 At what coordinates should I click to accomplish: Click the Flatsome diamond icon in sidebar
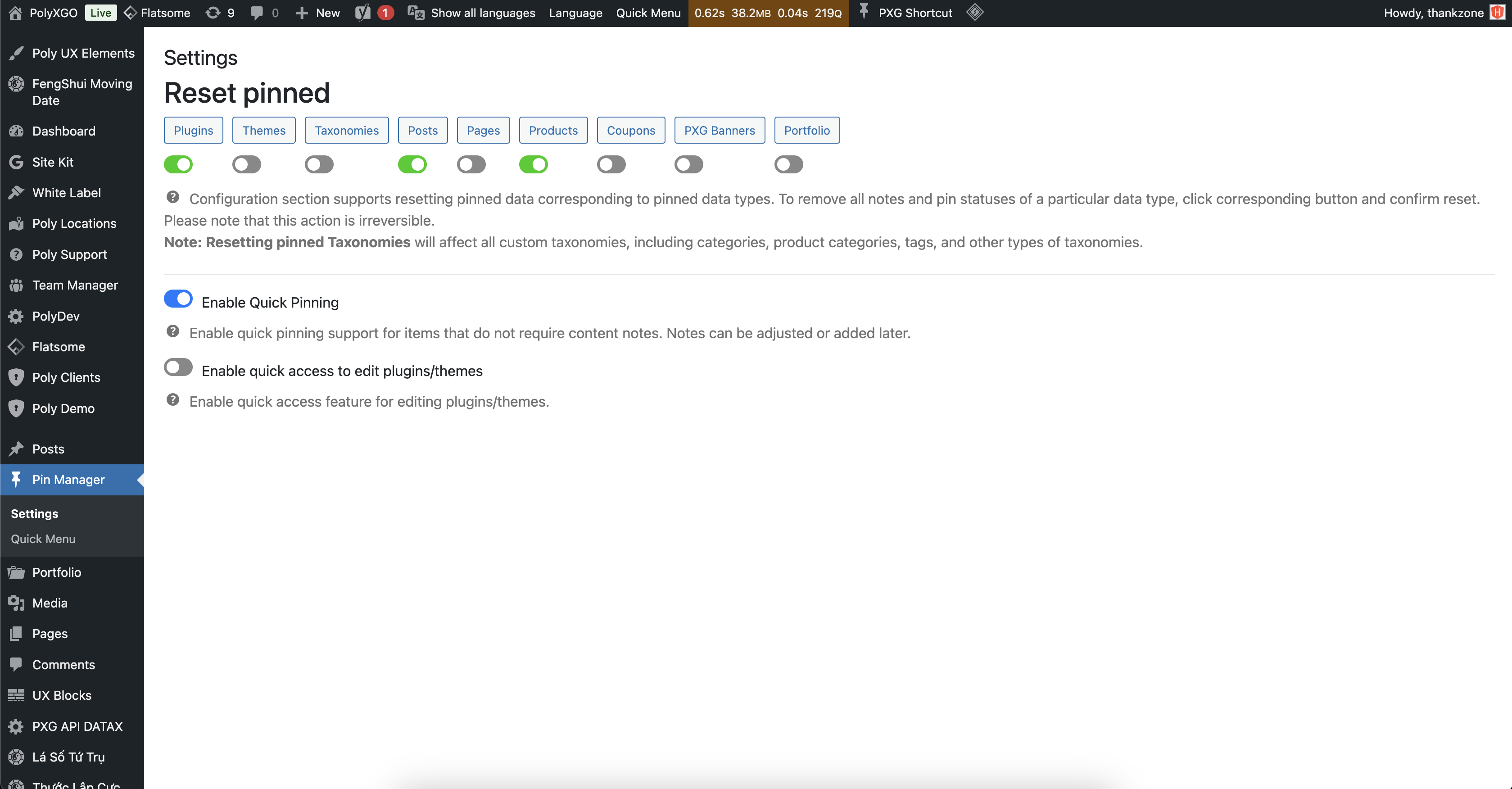(x=16, y=347)
